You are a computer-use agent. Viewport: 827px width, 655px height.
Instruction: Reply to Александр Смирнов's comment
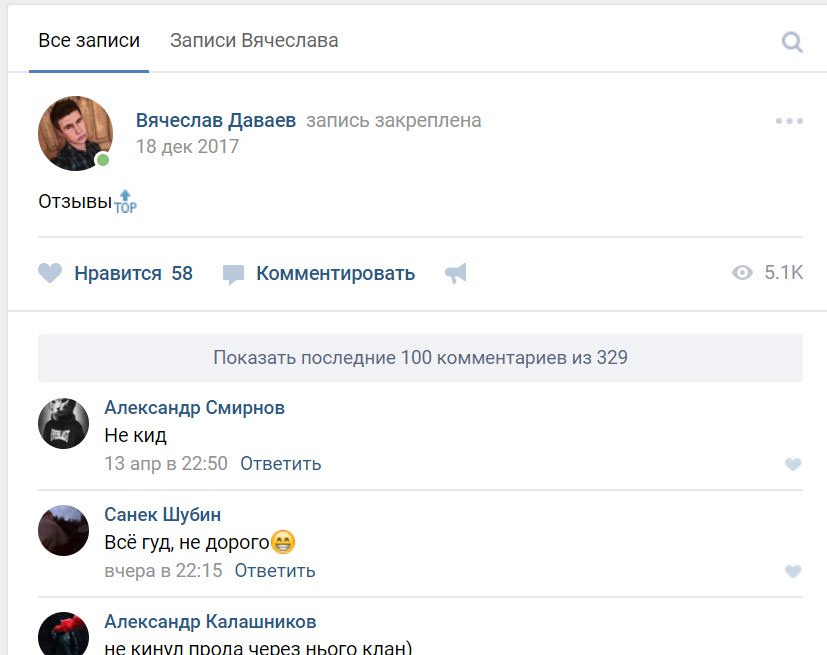click(281, 464)
